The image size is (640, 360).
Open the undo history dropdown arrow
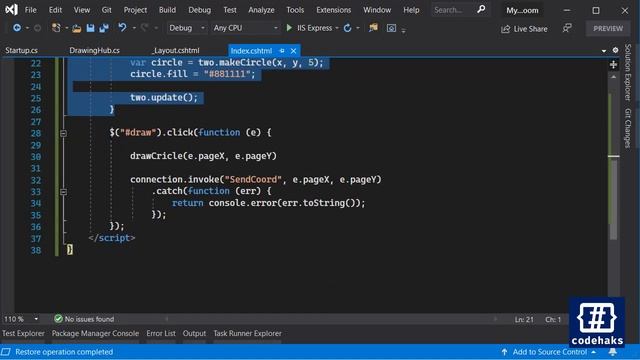pyautogui.click(x=133, y=28)
